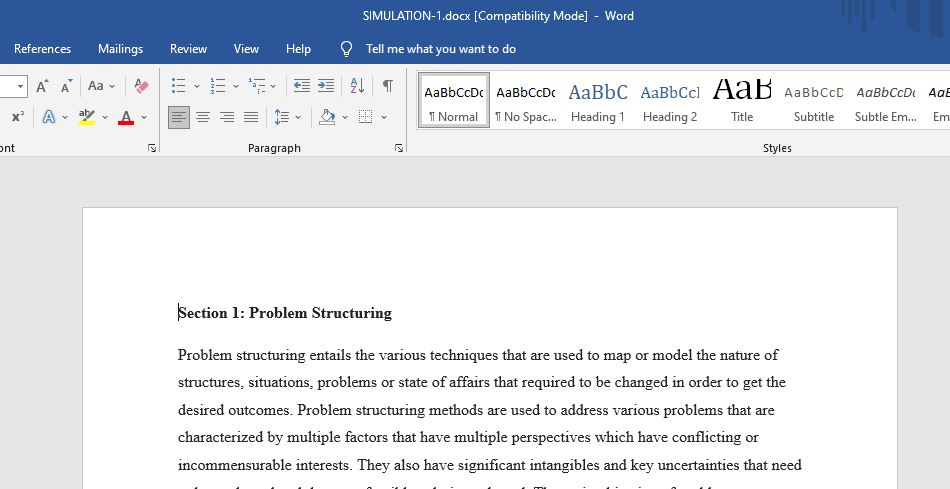Screen dimensions: 950x489
Task: Apply the Title style
Action: point(742,101)
